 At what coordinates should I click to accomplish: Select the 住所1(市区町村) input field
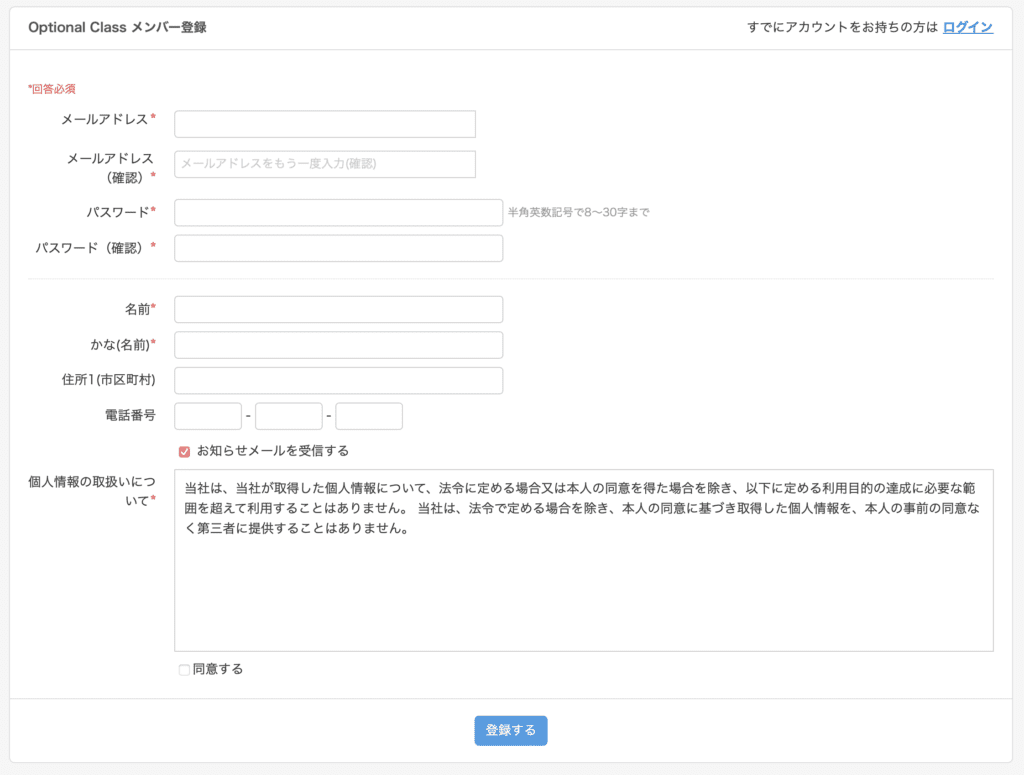tap(338, 381)
